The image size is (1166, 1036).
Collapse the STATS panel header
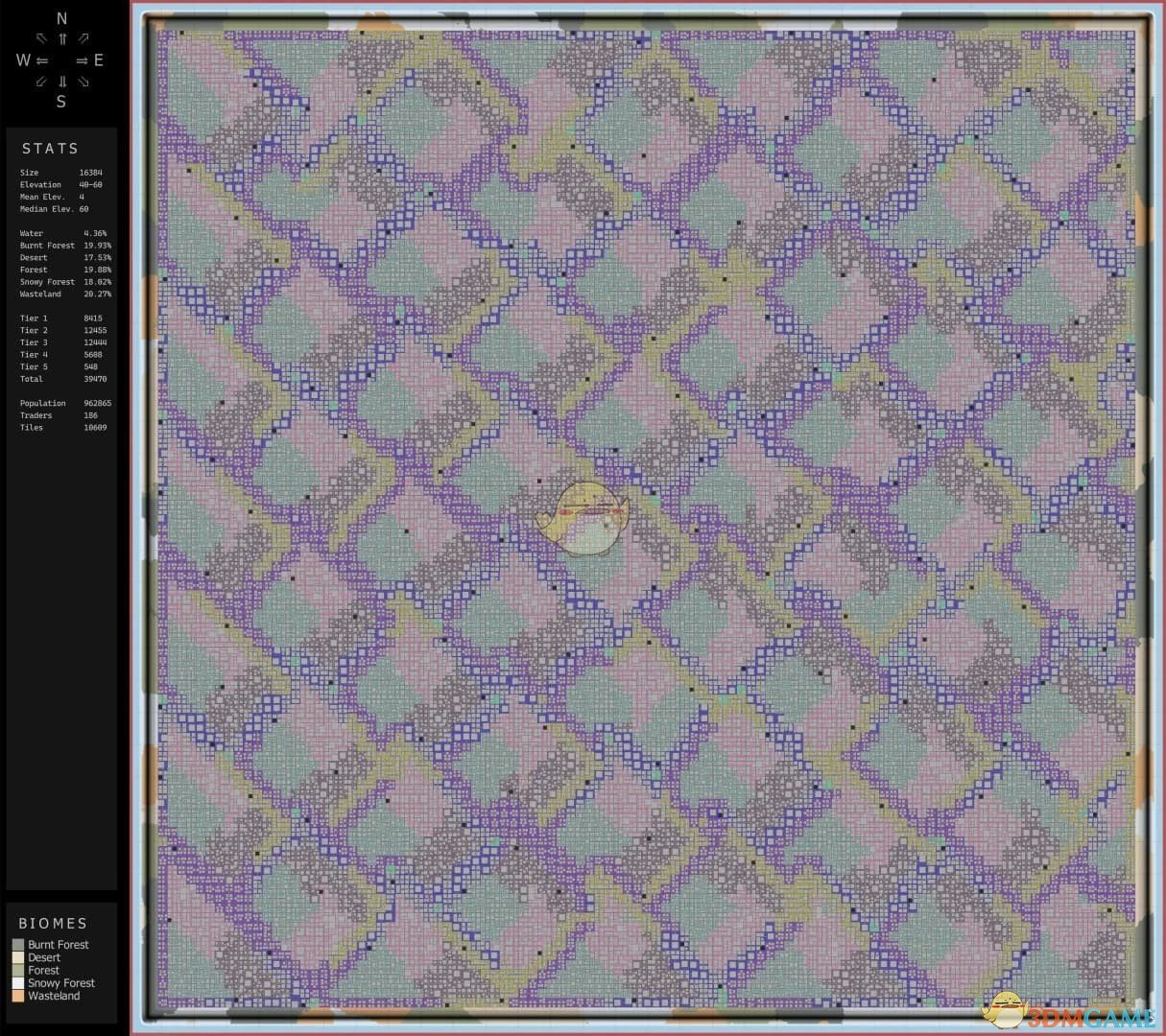coord(52,149)
